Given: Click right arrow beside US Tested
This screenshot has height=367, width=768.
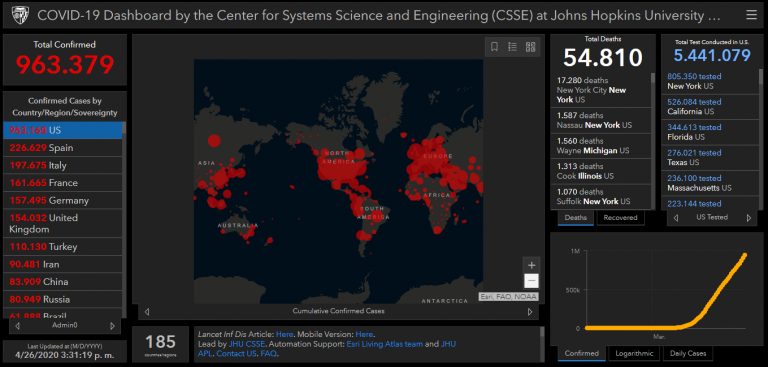Looking at the screenshot, I should pyautogui.click(x=748, y=218).
